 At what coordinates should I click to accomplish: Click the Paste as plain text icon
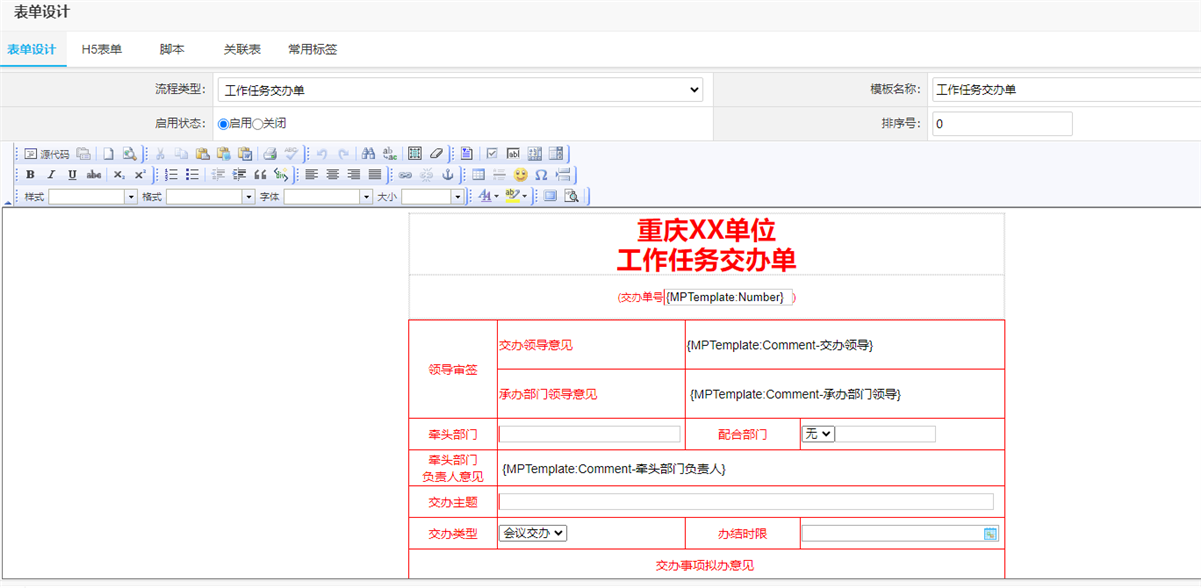(223, 154)
